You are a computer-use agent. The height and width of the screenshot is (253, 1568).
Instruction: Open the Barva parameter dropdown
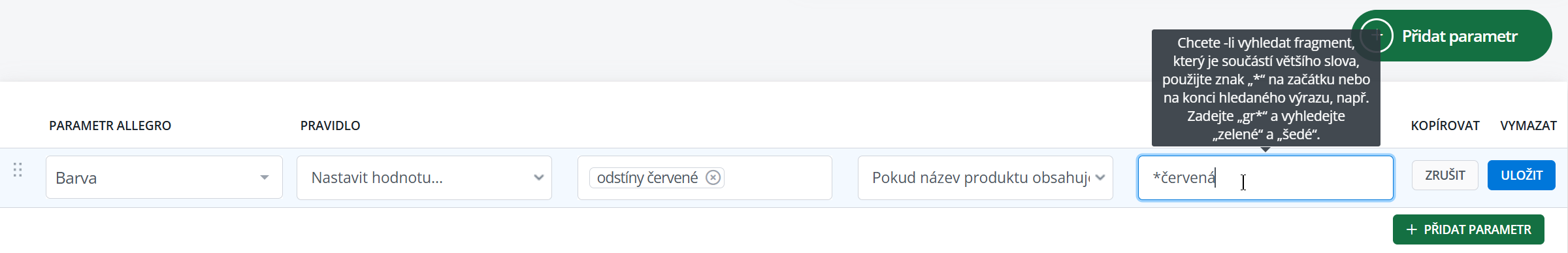click(x=164, y=177)
